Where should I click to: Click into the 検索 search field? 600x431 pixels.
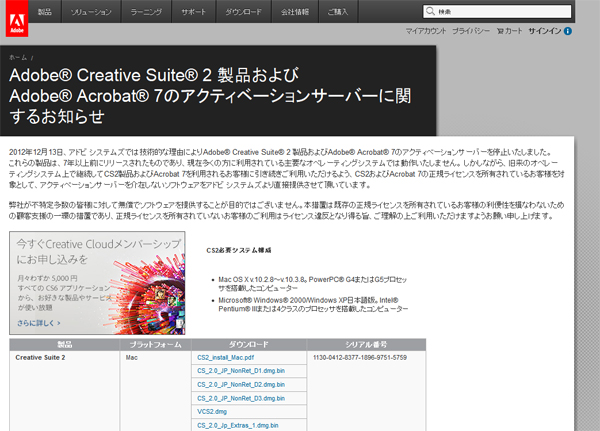coord(497,11)
